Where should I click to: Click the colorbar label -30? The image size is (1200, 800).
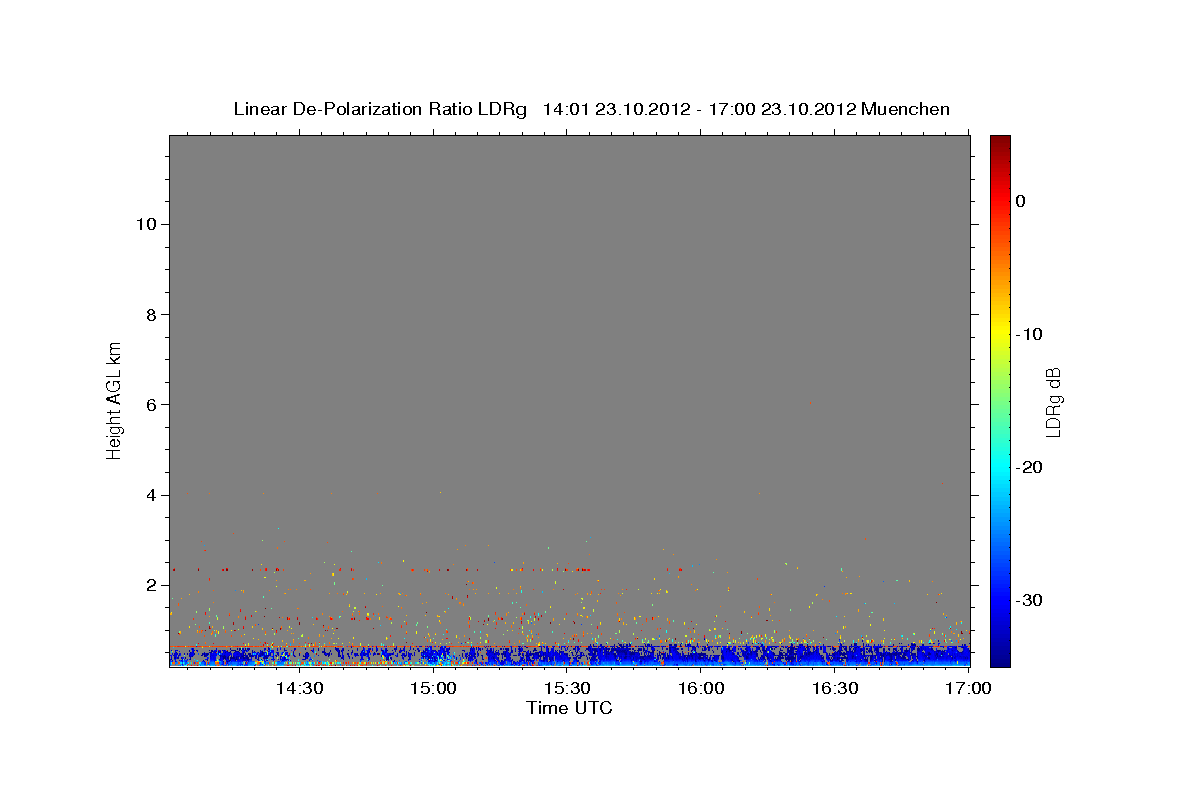tap(1030, 600)
